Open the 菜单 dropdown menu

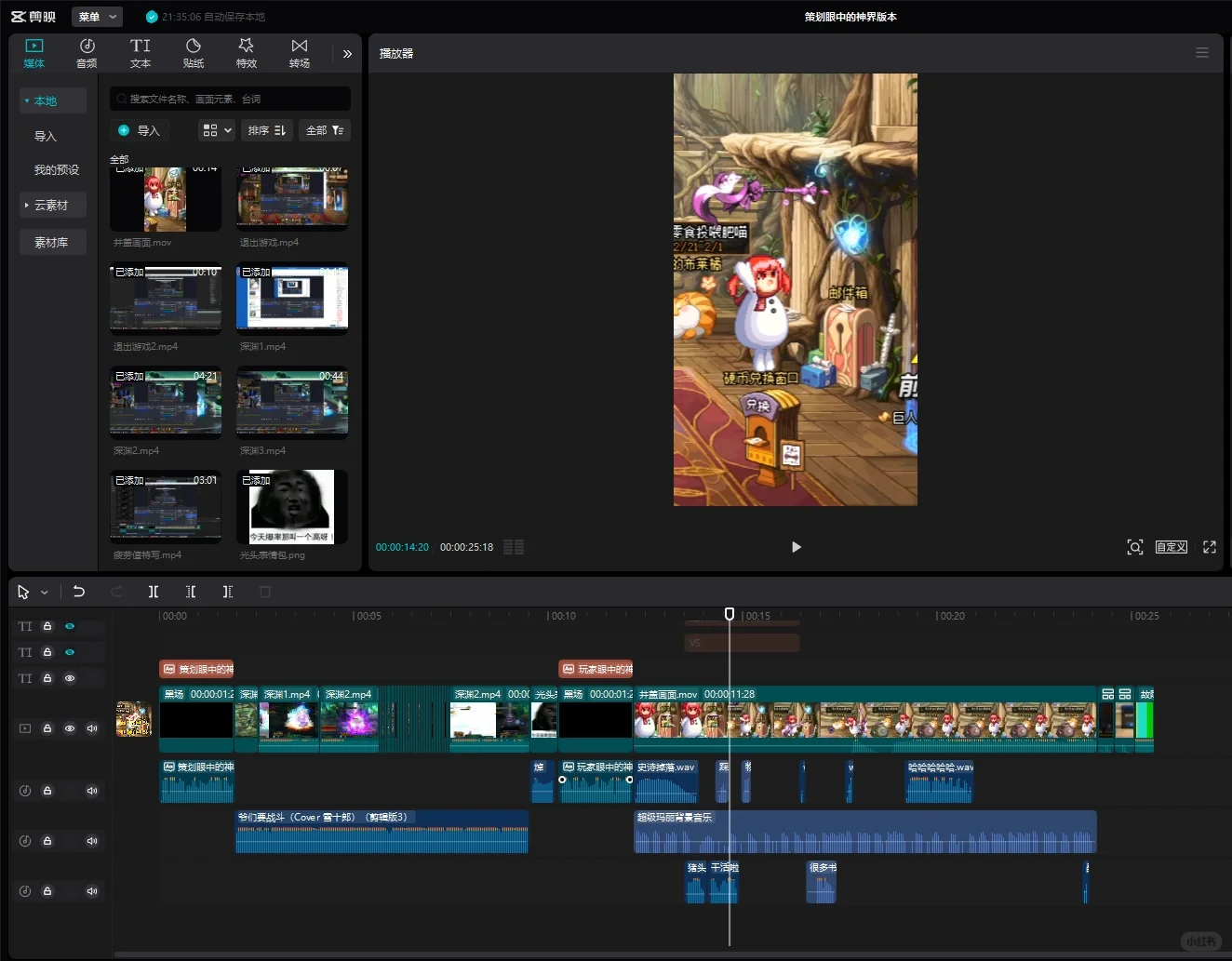pyautogui.click(x=97, y=17)
